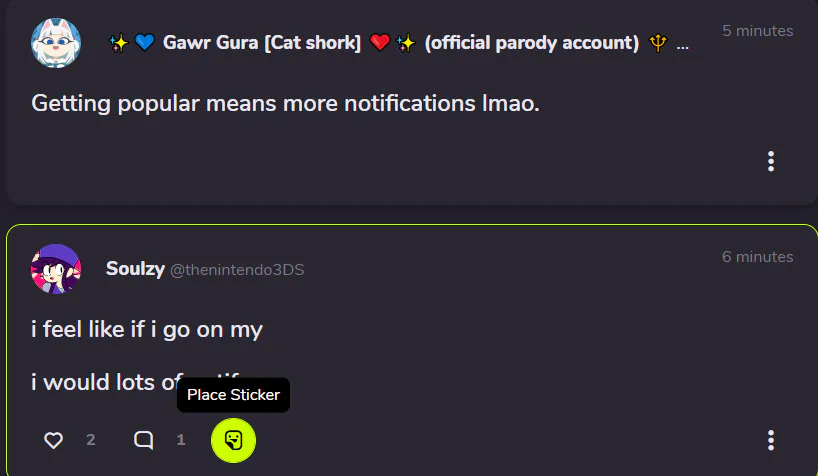The height and width of the screenshot is (476, 818).
Task: Click the yellow Place Sticker button
Action: point(233,440)
